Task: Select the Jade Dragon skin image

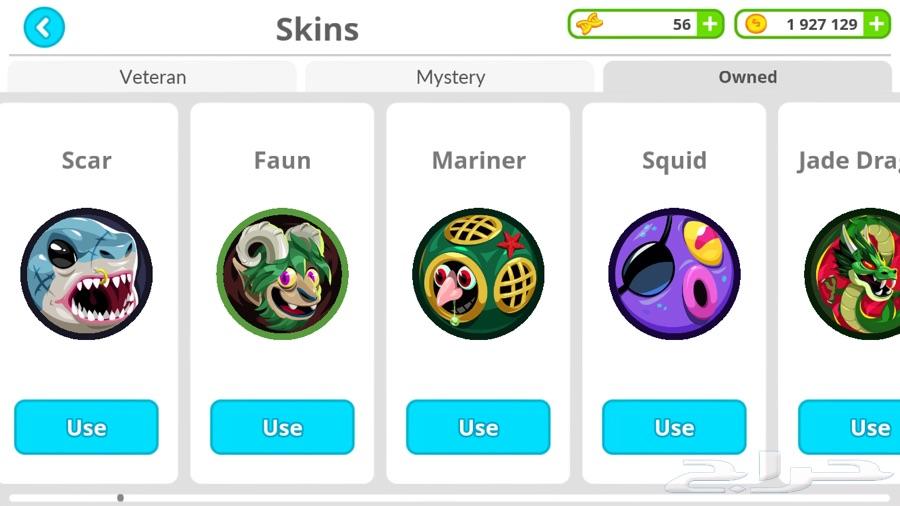Action: tap(852, 274)
